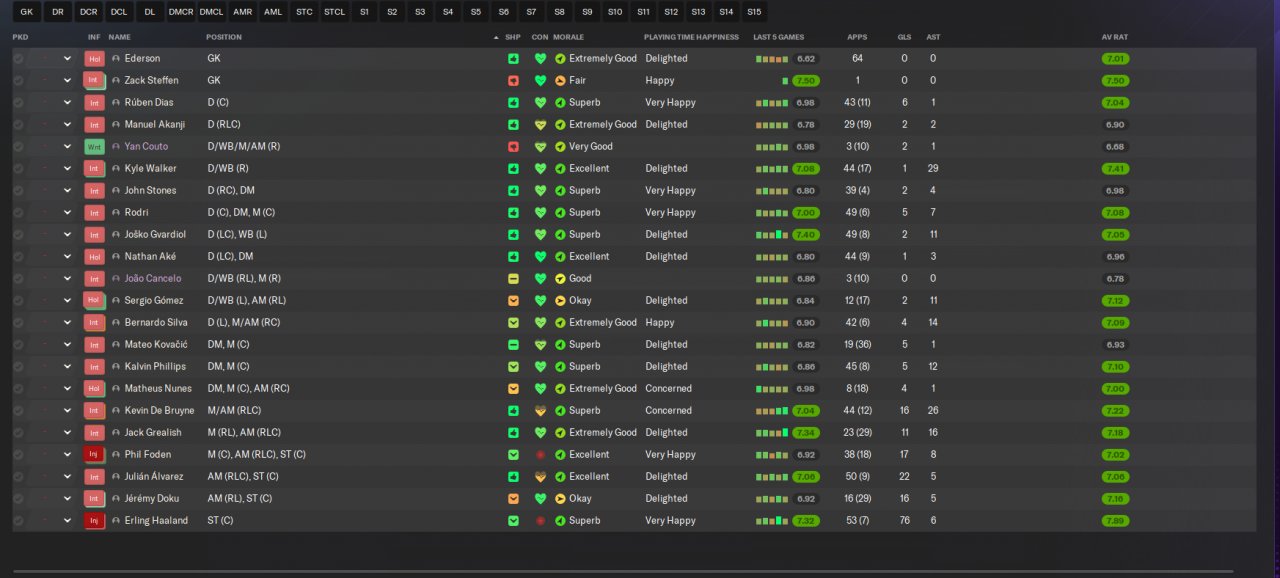Screen dimensions: 1280x578
Task: Click Yan Couto's red sharpness icon
Action: pos(513,146)
